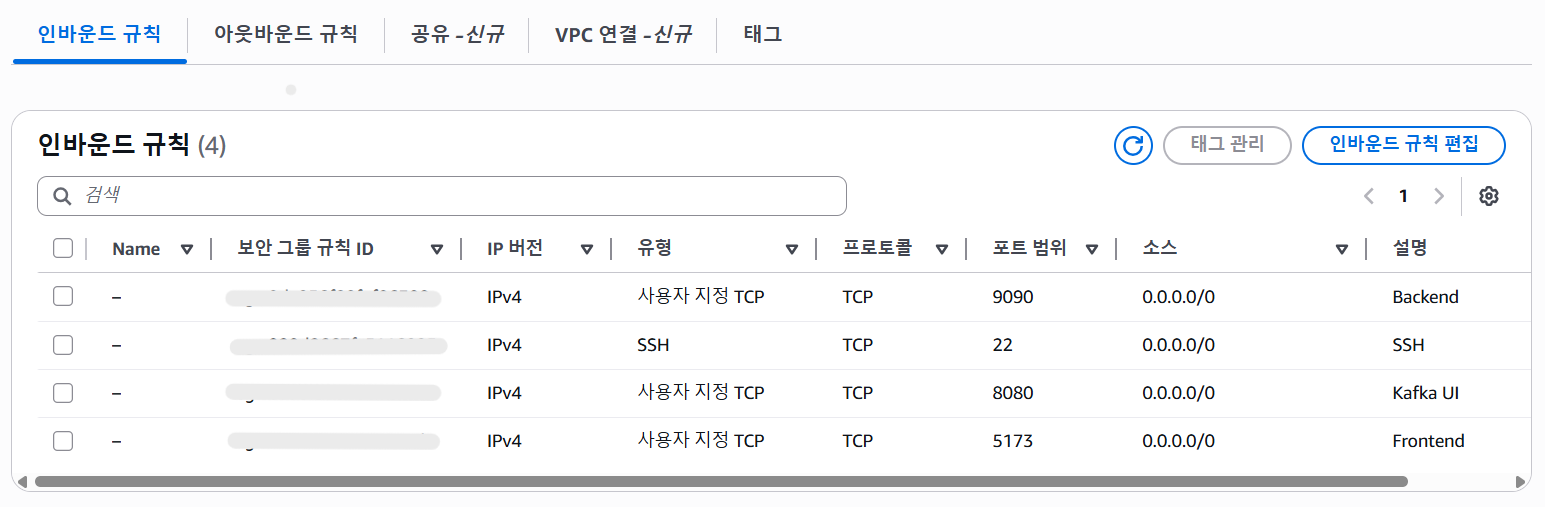Open the 태그 tab
The image size is (1545, 507).
tap(763, 34)
